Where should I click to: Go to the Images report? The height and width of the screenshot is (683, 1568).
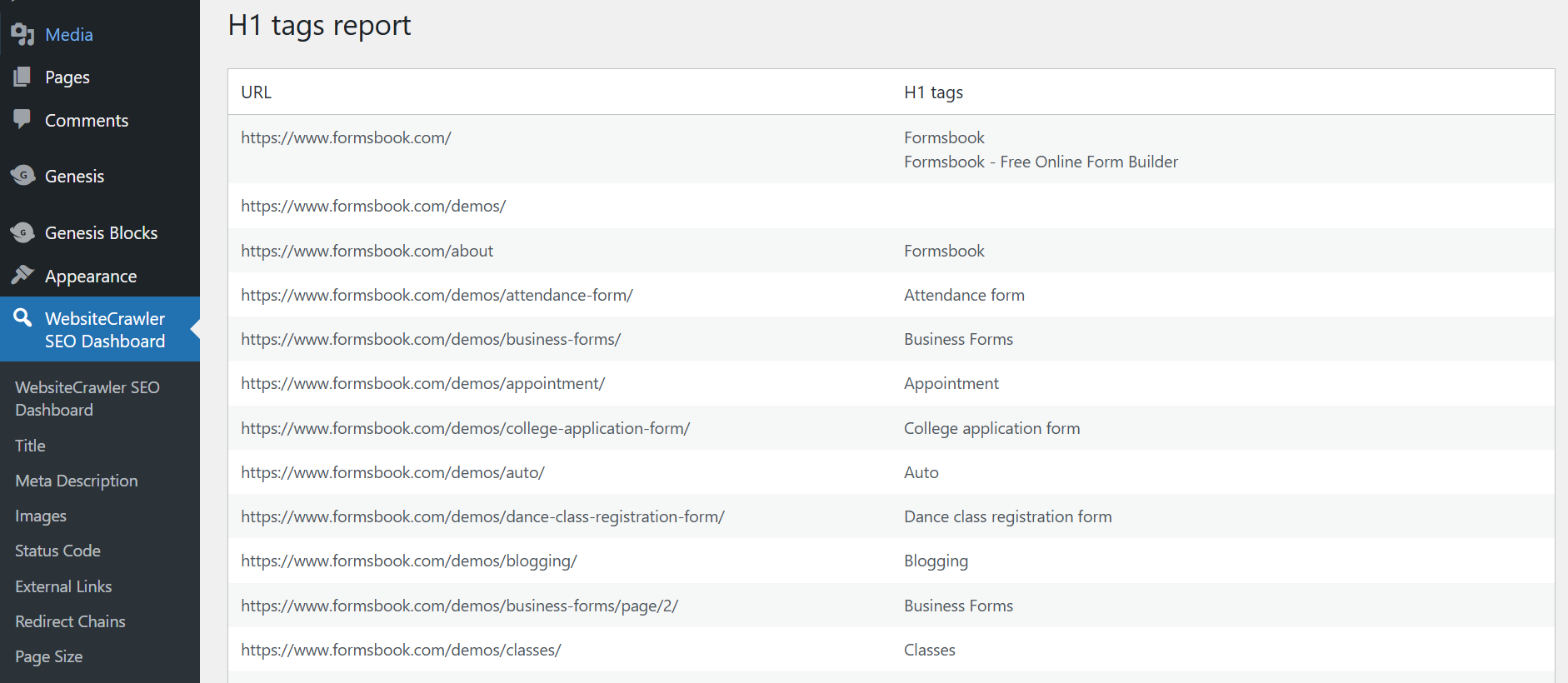click(41, 516)
